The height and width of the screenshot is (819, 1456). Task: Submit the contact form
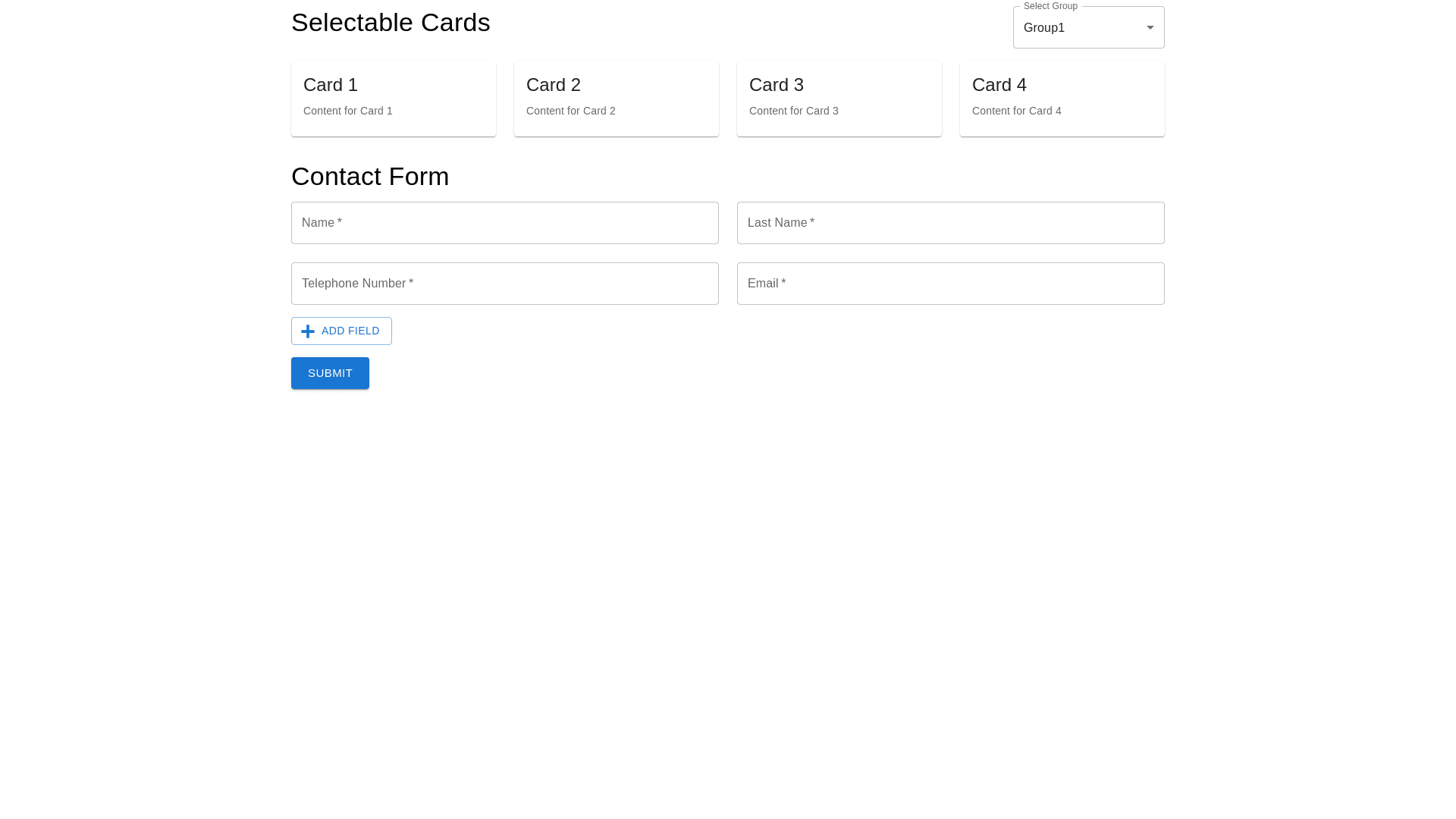330,373
